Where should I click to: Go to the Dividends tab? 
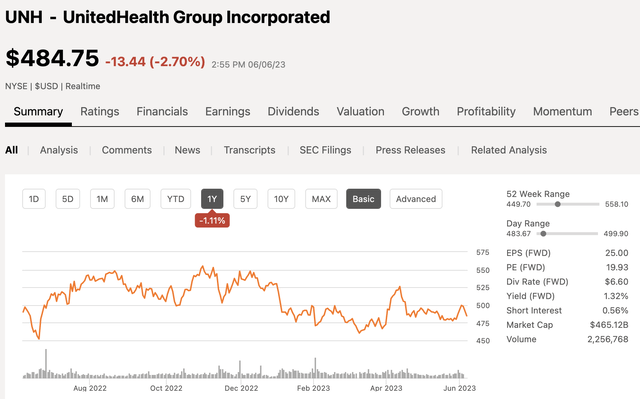293,111
